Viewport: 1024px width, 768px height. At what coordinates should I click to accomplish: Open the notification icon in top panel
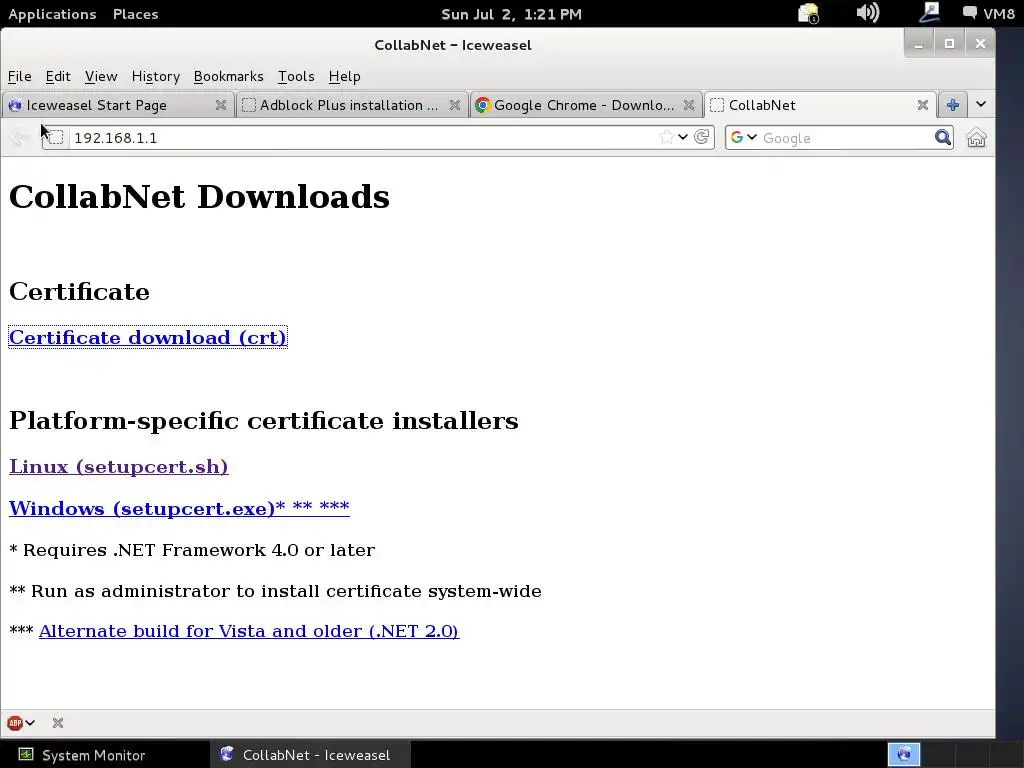click(x=808, y=13)
